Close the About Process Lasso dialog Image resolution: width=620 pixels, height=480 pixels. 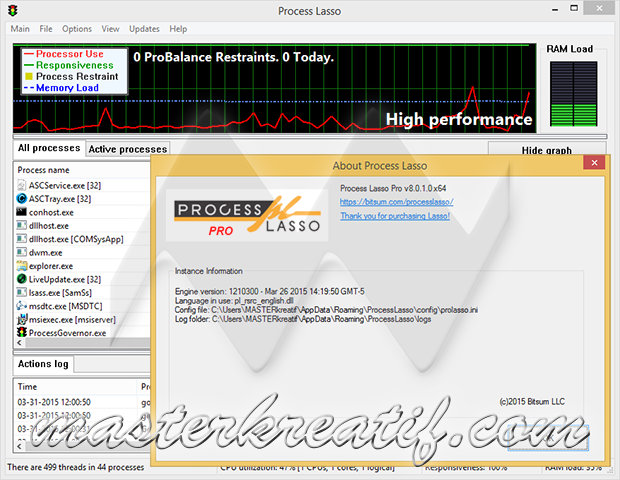594,163
